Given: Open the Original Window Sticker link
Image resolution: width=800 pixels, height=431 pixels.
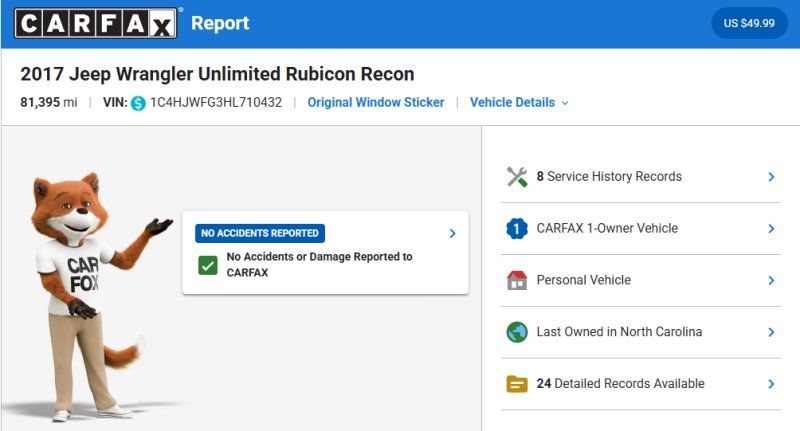Looking at the screenshot, I should [376, 103].
